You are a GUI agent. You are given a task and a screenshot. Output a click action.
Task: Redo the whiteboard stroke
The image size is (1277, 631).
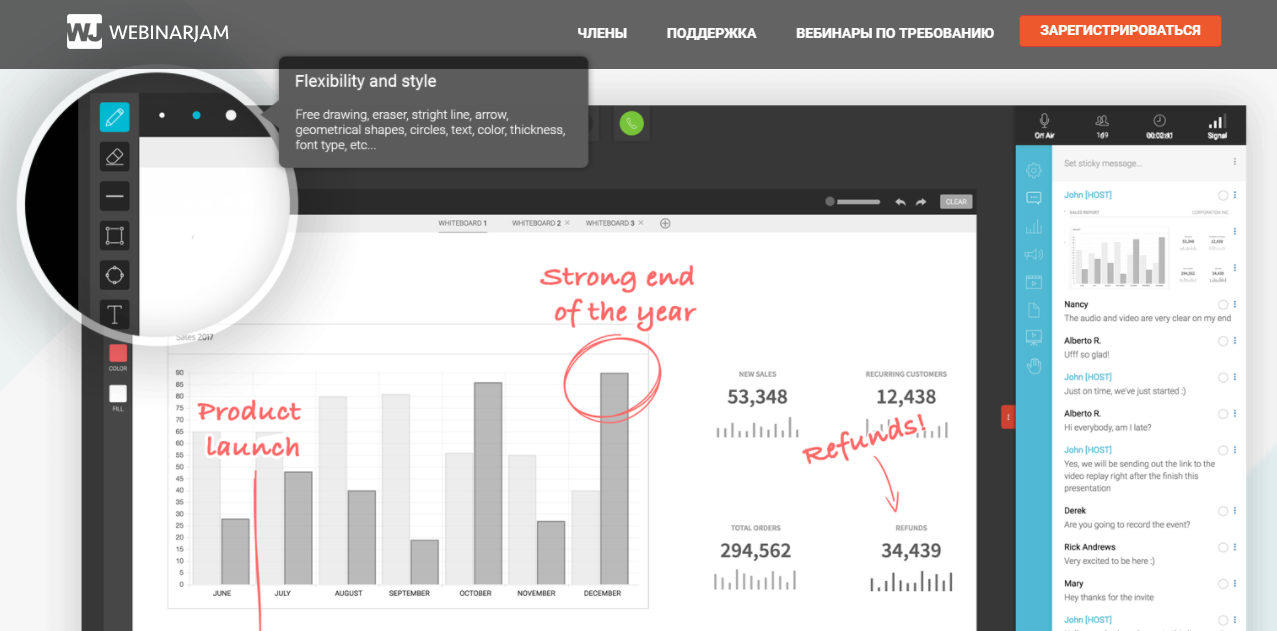point(921,201)
